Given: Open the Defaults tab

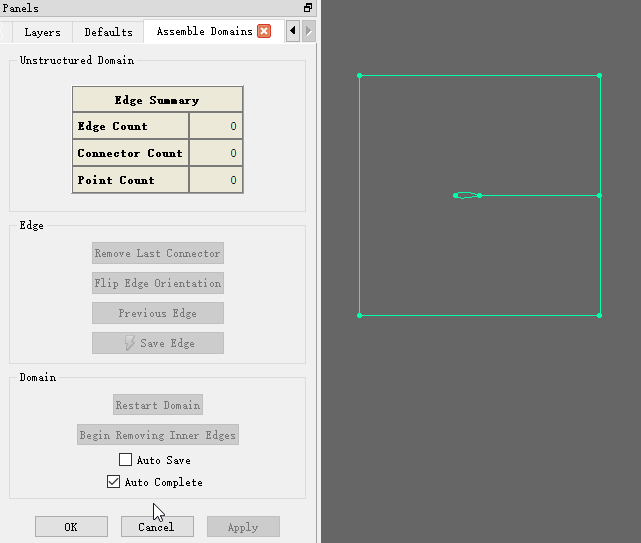Looking at the screenshot, I should tap(108, 32).
